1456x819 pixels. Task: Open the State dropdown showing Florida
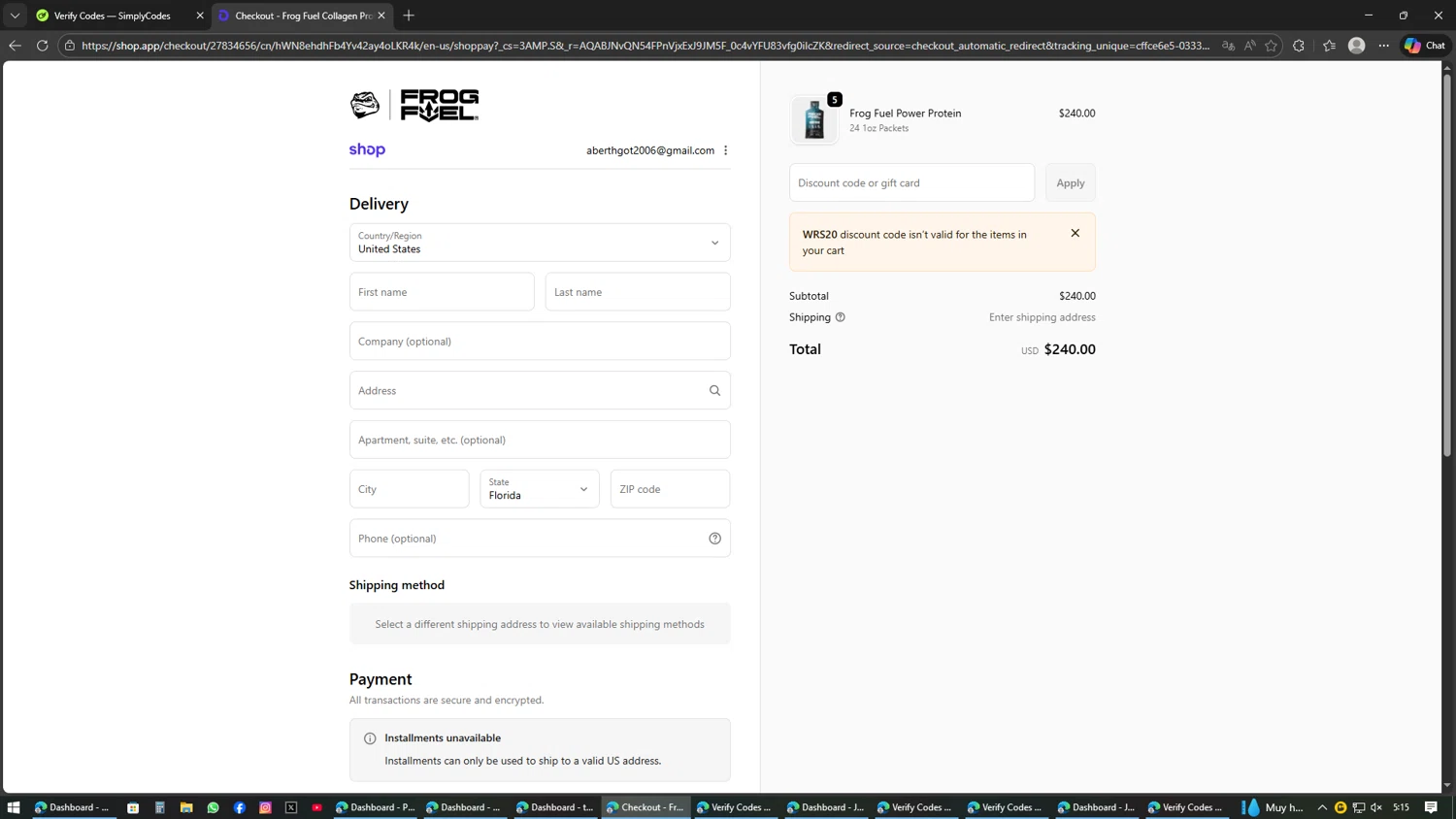(540, 489)
